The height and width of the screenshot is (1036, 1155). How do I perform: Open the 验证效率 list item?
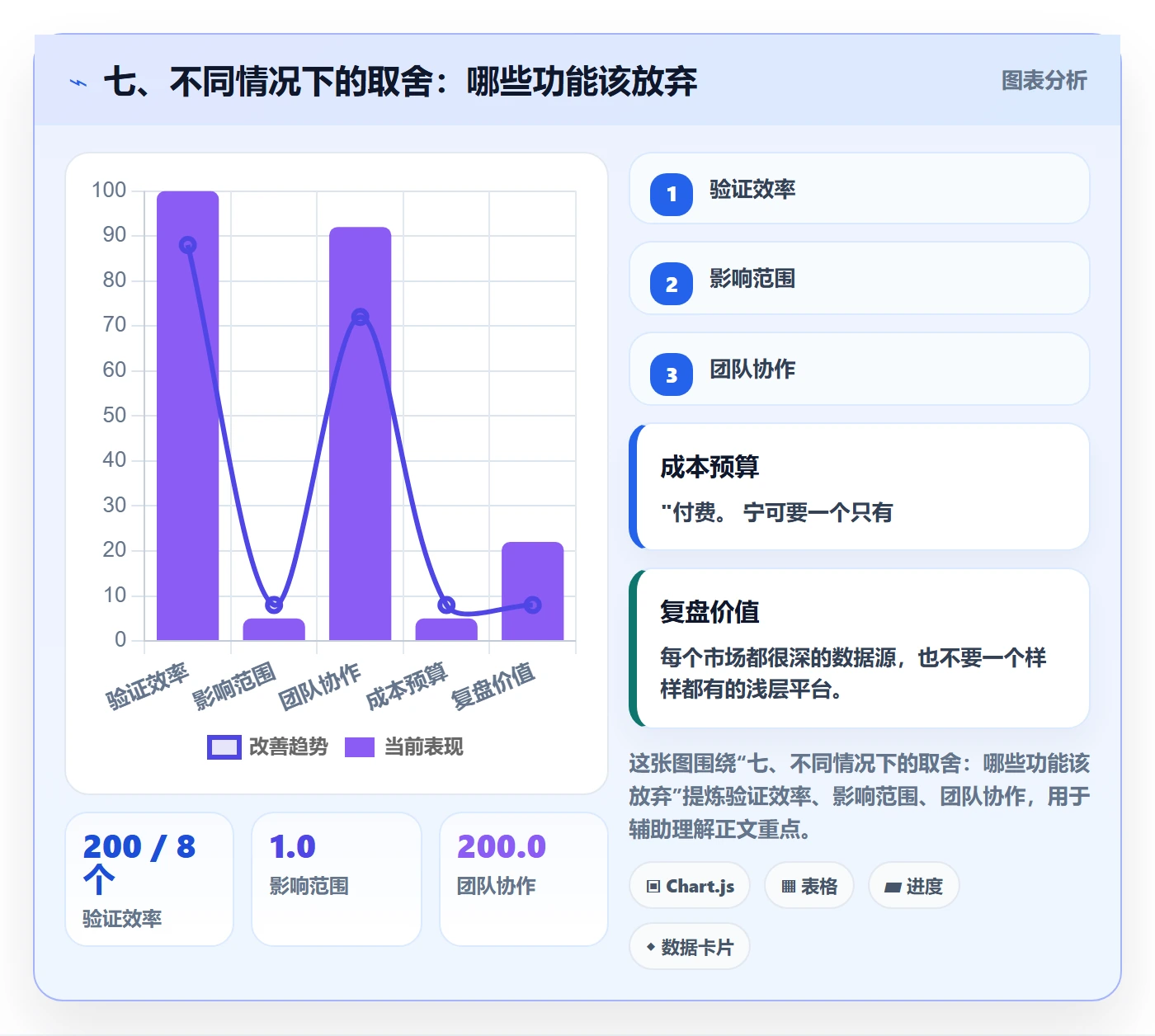[859, 188]
